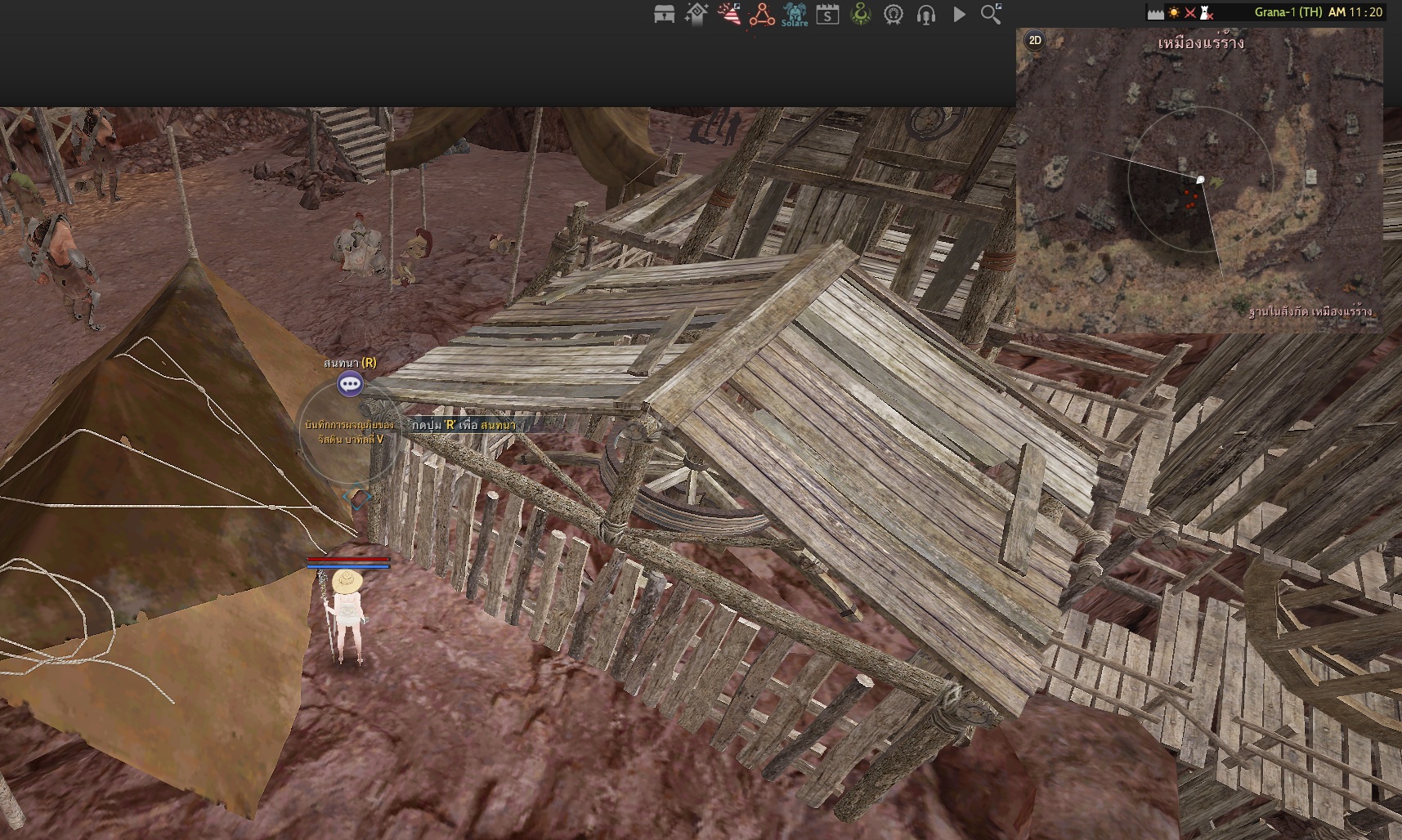
Task: Open the treasure chest icon in top bar
Action: click(x=664, y=15)
